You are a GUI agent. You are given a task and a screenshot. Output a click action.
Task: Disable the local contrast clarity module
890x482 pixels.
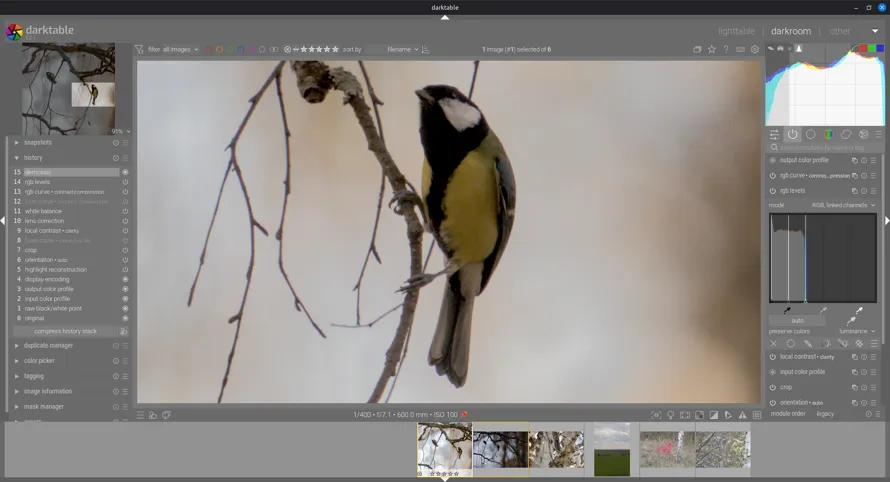tap(773, 357)
